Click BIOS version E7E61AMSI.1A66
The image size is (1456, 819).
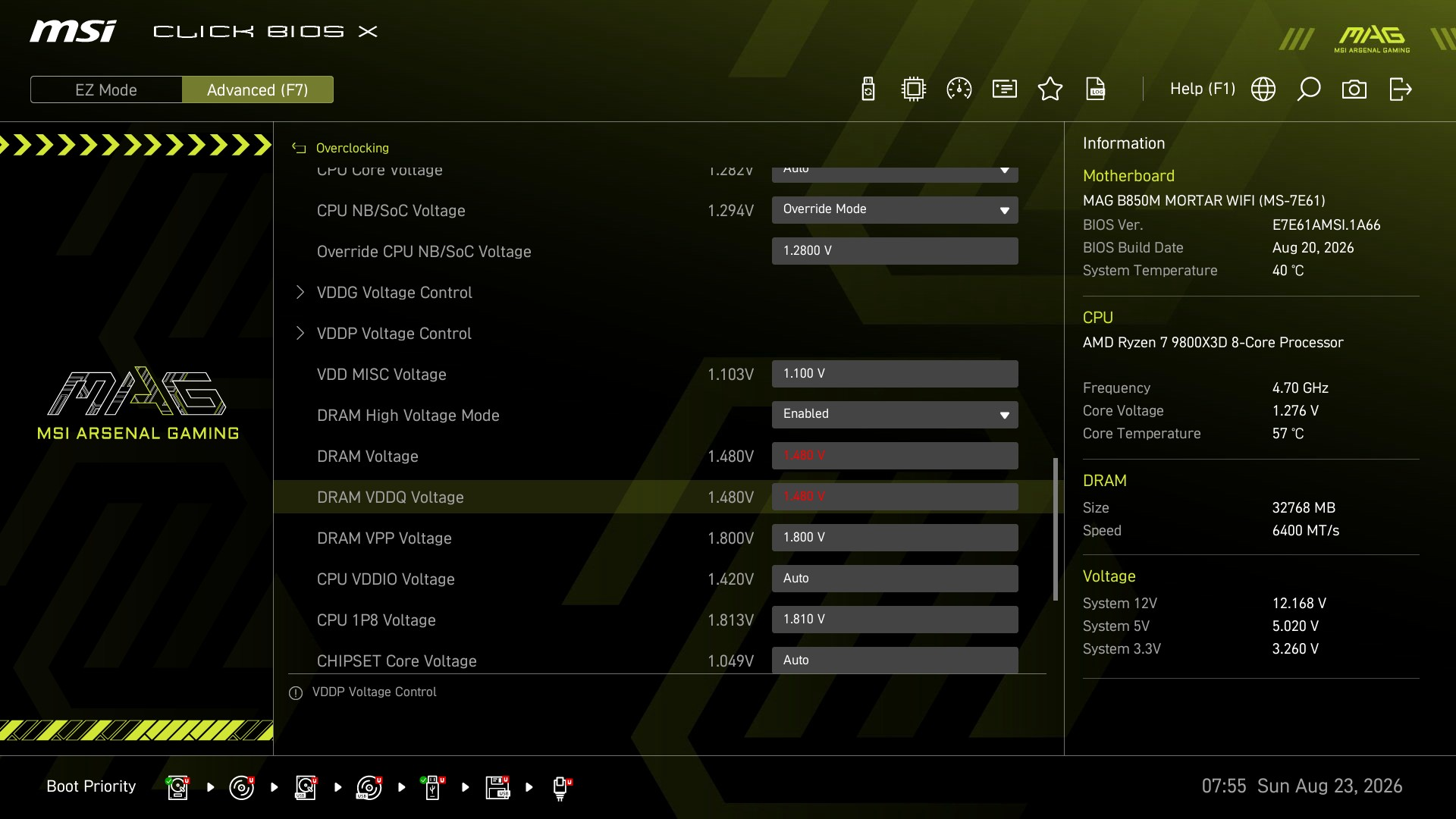(x=1326, y=225)
